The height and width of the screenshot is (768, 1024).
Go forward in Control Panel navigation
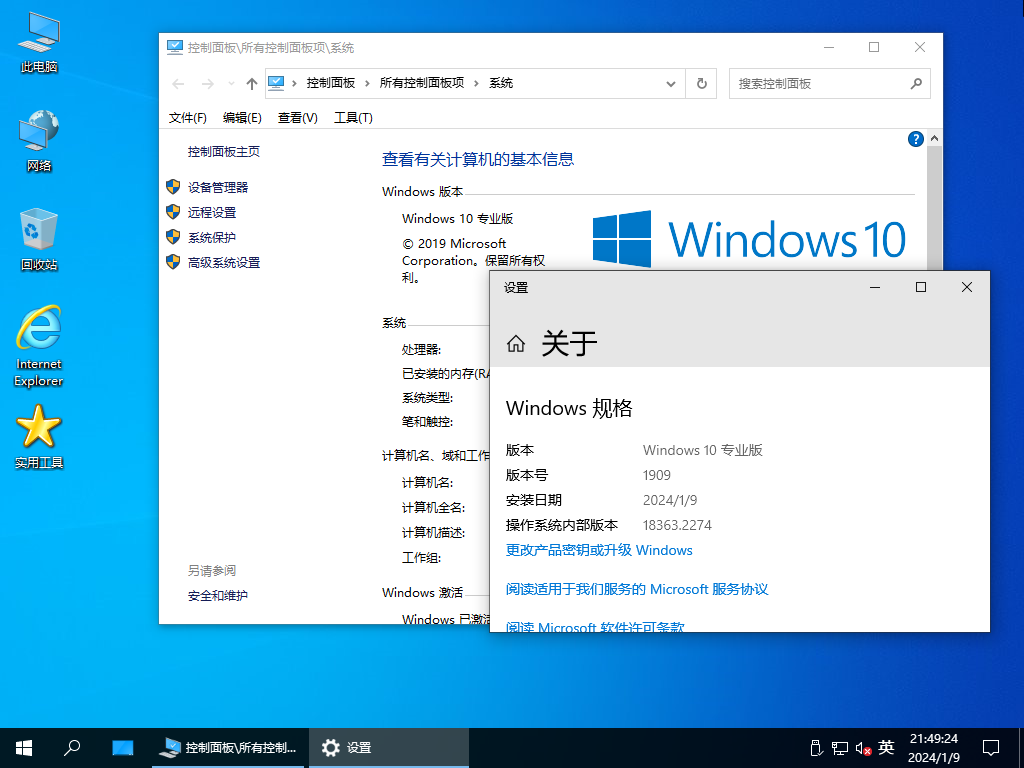[x=208, y=84]
